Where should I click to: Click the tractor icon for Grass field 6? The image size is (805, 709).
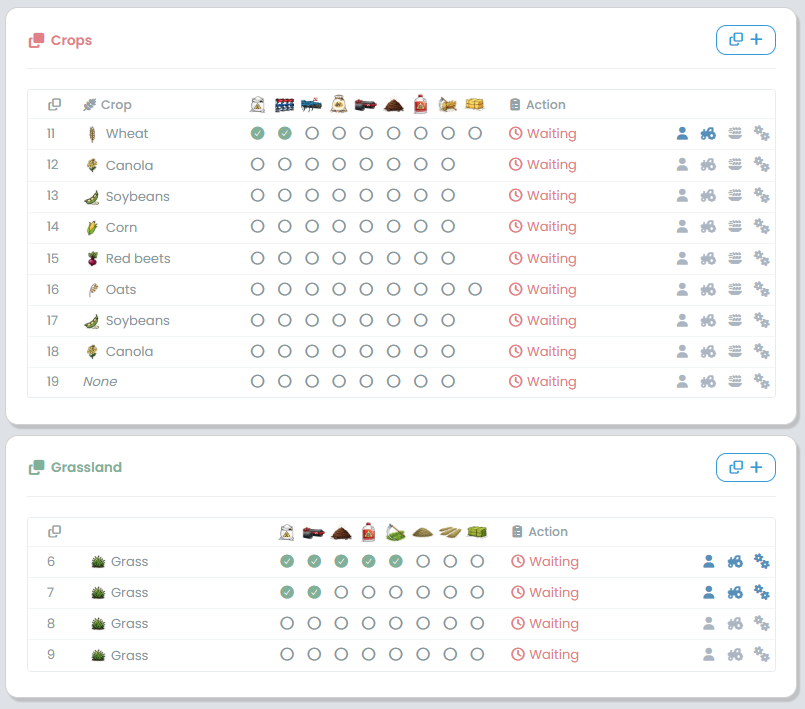735,561
